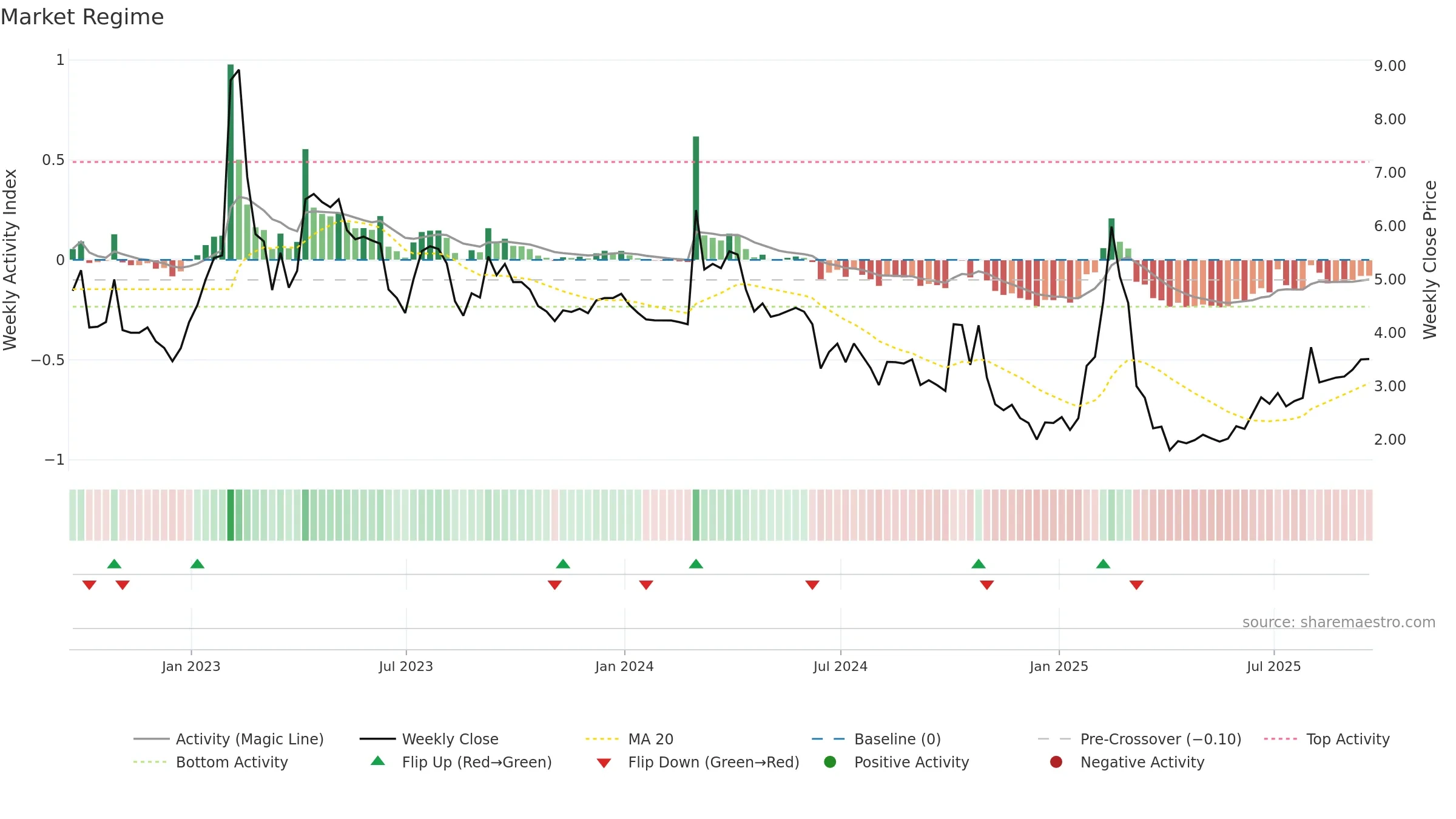Click the Weekly Close Price axis title
Viewport: 1456px width, 819px height.
[1431, 260]
